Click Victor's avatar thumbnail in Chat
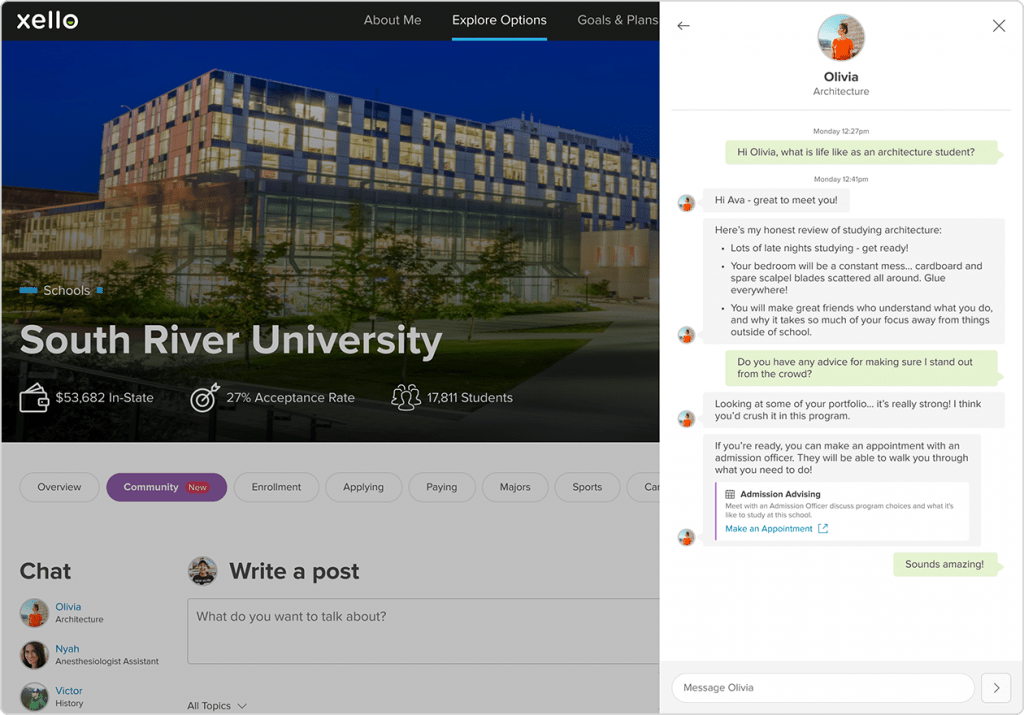The height and width of the screenshot is (715, 1024). (34, 697)
